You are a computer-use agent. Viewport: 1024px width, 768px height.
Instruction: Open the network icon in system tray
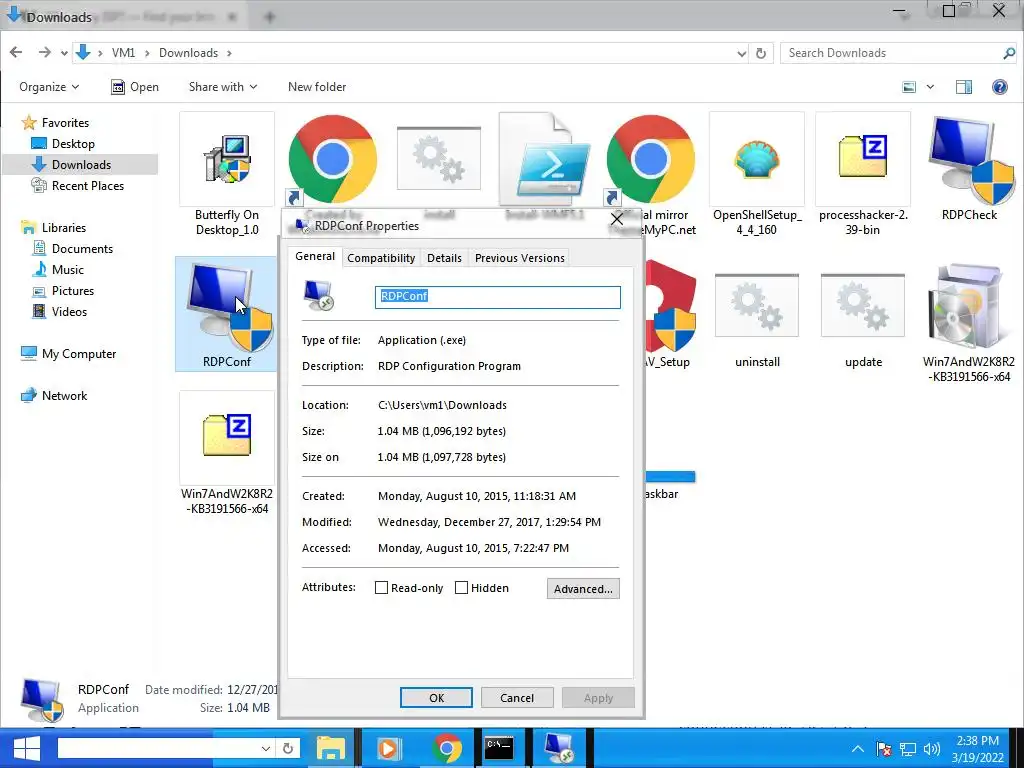(x=908, y=749)
